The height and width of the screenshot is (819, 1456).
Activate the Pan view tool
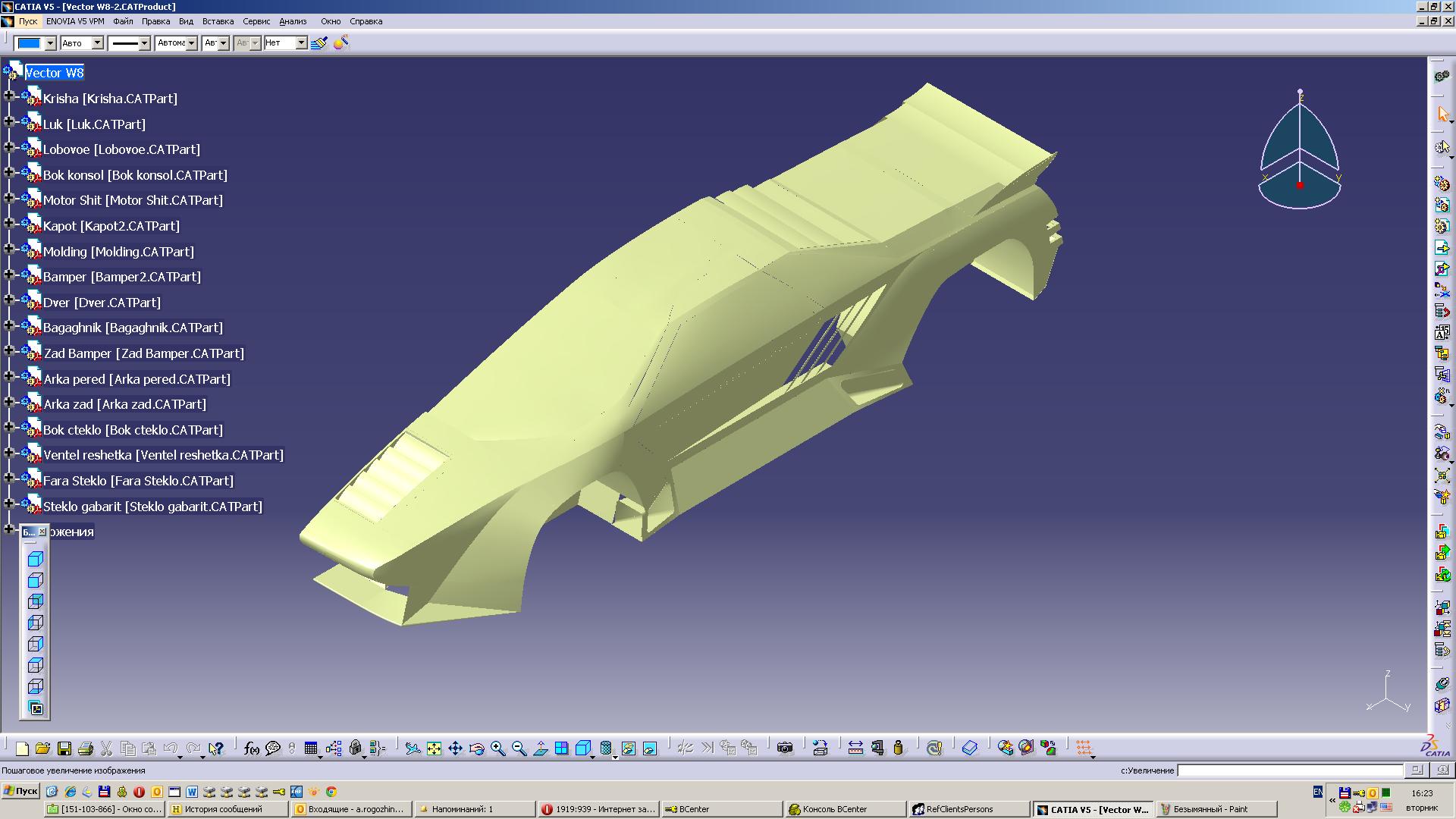click(455, 748)
